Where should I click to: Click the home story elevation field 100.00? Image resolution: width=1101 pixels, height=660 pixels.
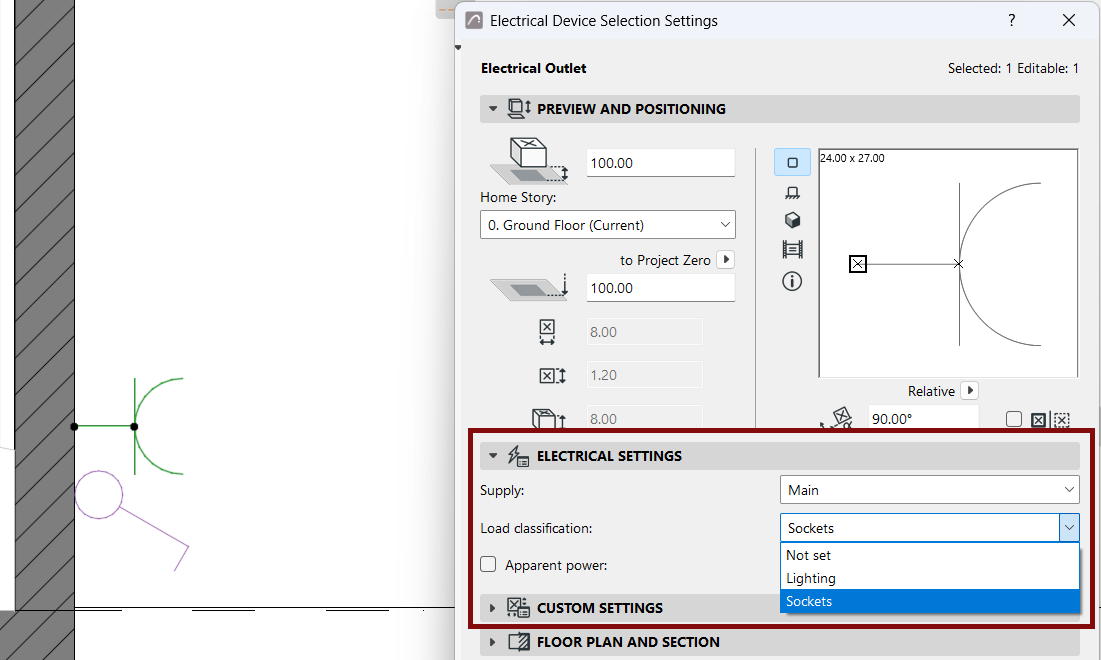(x=660, y=163)
